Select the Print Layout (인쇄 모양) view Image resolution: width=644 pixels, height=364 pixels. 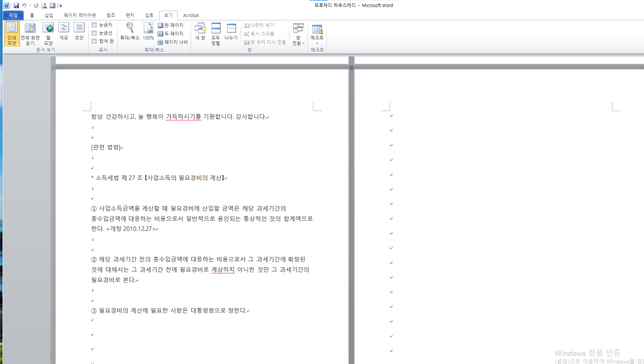(12, 34)
